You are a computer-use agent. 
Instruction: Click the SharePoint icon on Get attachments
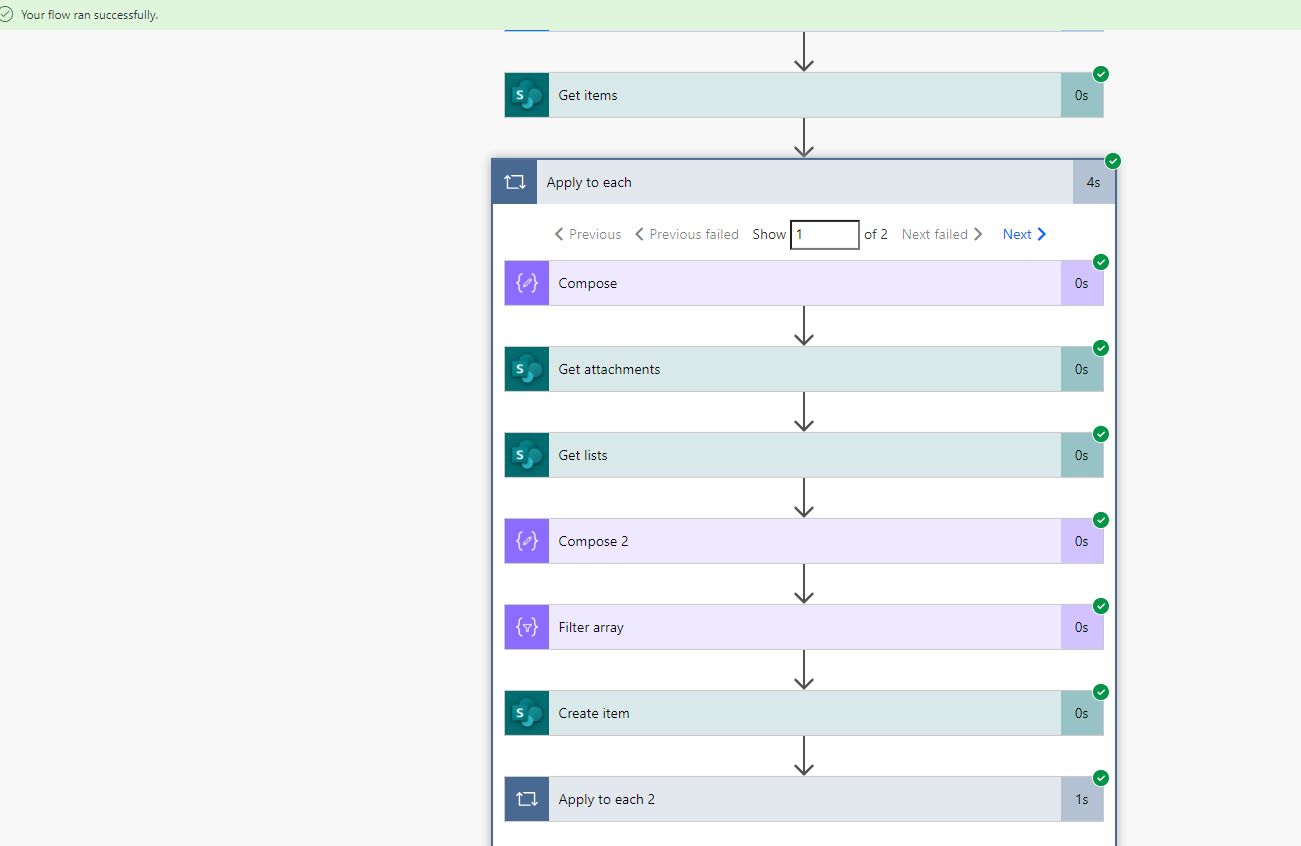[527, 369]
